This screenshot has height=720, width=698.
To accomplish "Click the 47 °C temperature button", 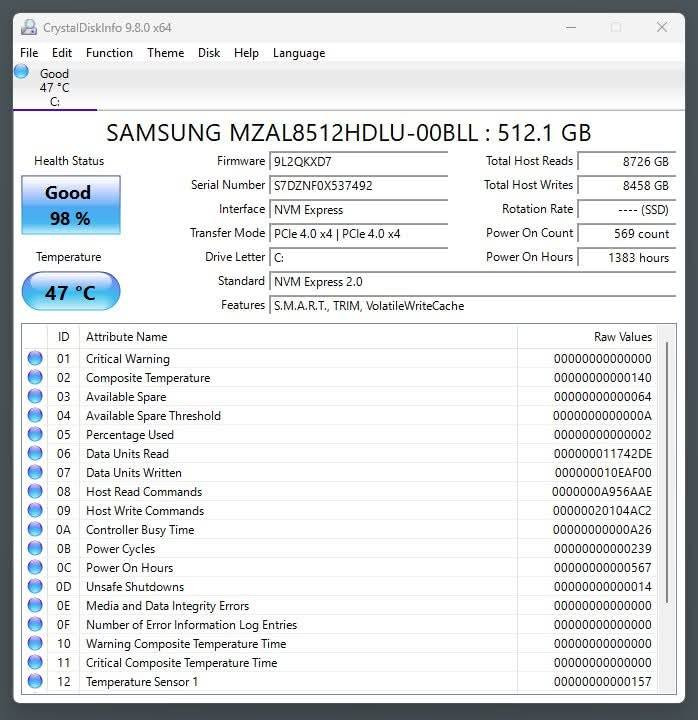I will [71, 291].
